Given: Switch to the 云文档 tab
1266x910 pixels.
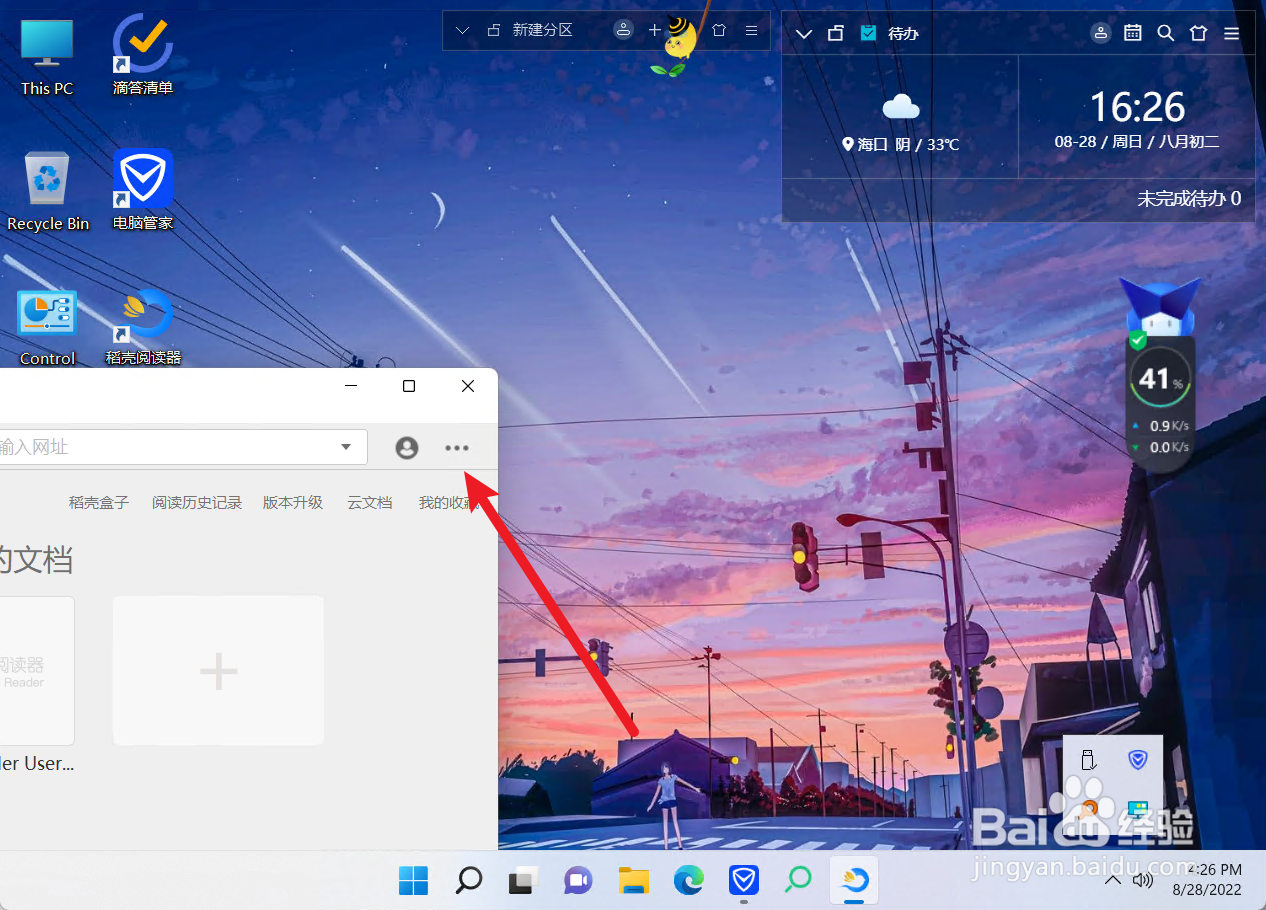Looking at the screenshot, I should pyautogui.click(x=370, y=503).
